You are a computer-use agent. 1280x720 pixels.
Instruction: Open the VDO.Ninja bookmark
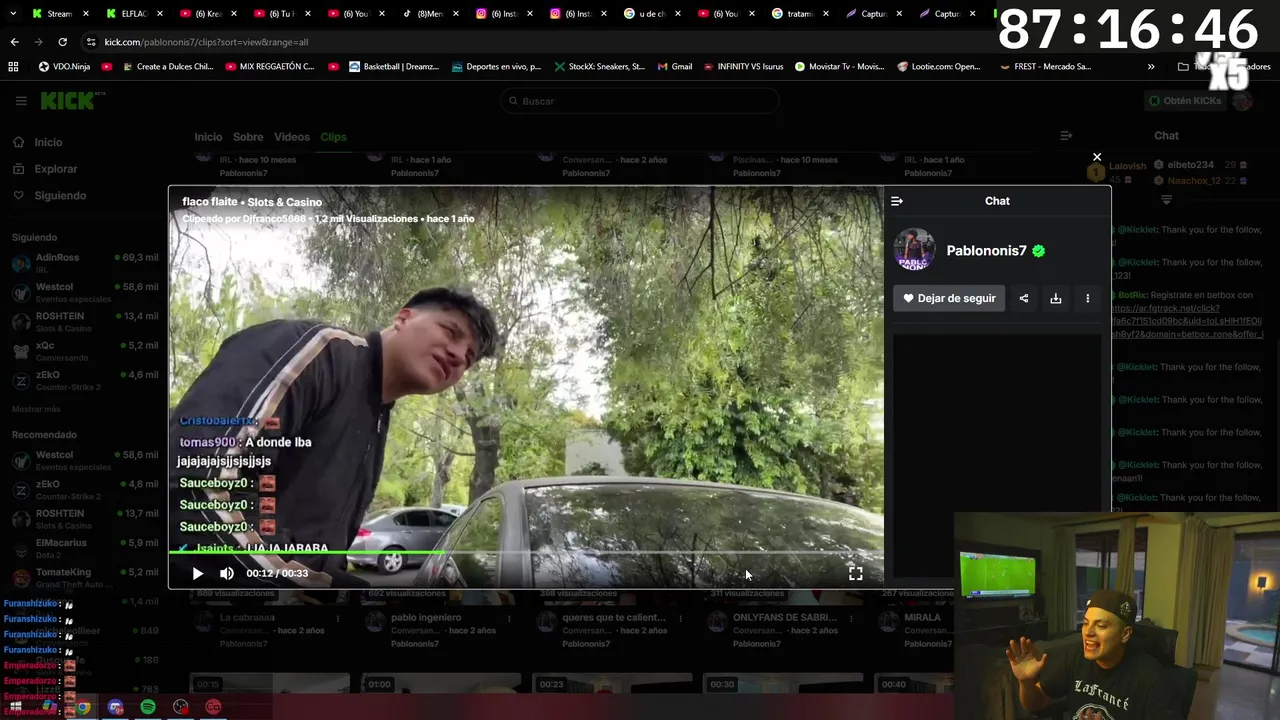point(64,67)
